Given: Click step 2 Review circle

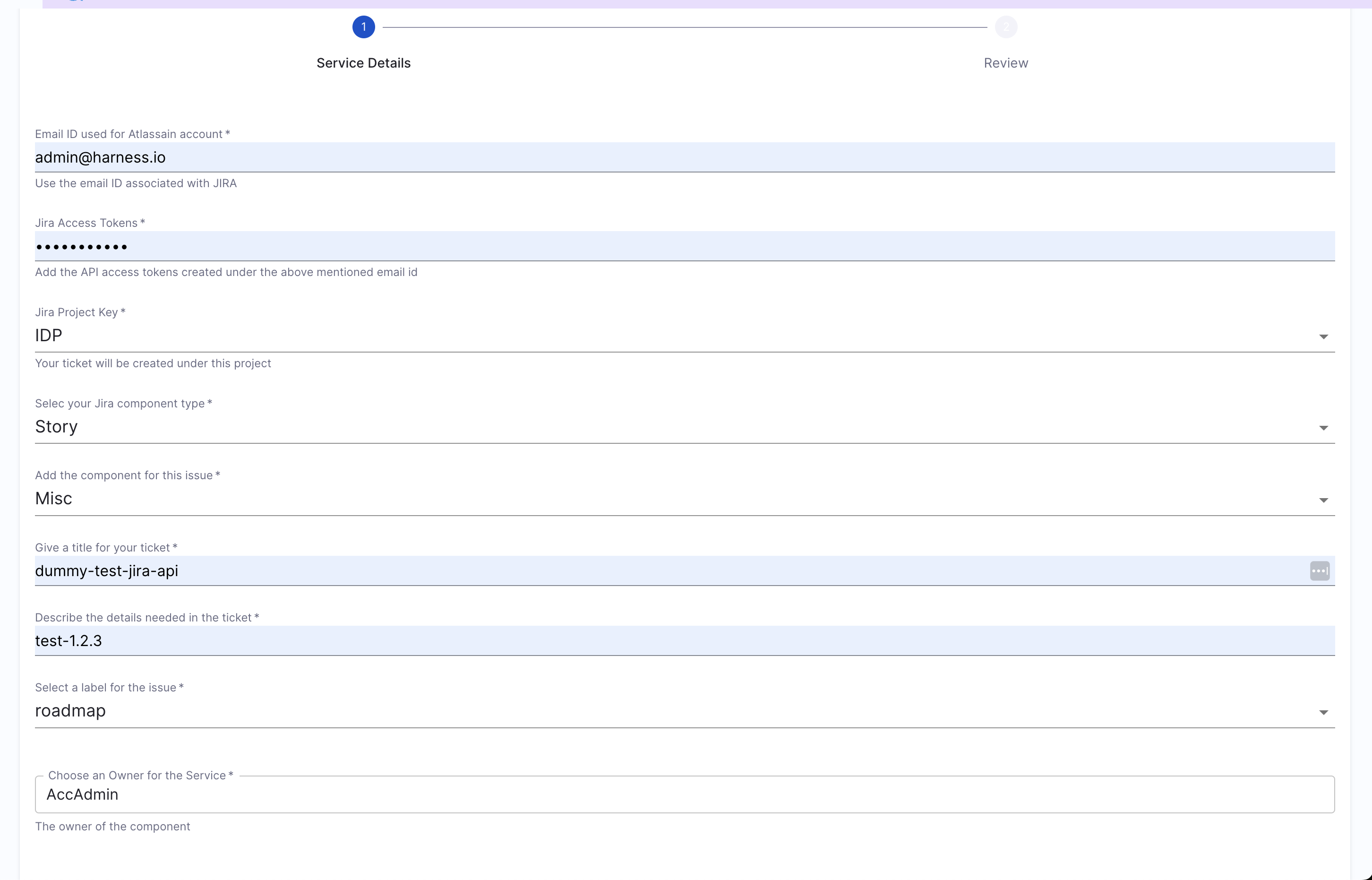Looking at the screenshot, I should 1006,27.
